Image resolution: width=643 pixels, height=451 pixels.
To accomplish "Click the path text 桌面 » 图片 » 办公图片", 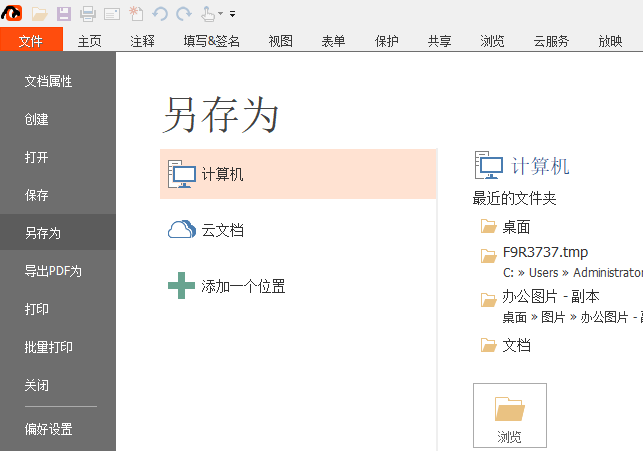I will (x=572, y=317).
